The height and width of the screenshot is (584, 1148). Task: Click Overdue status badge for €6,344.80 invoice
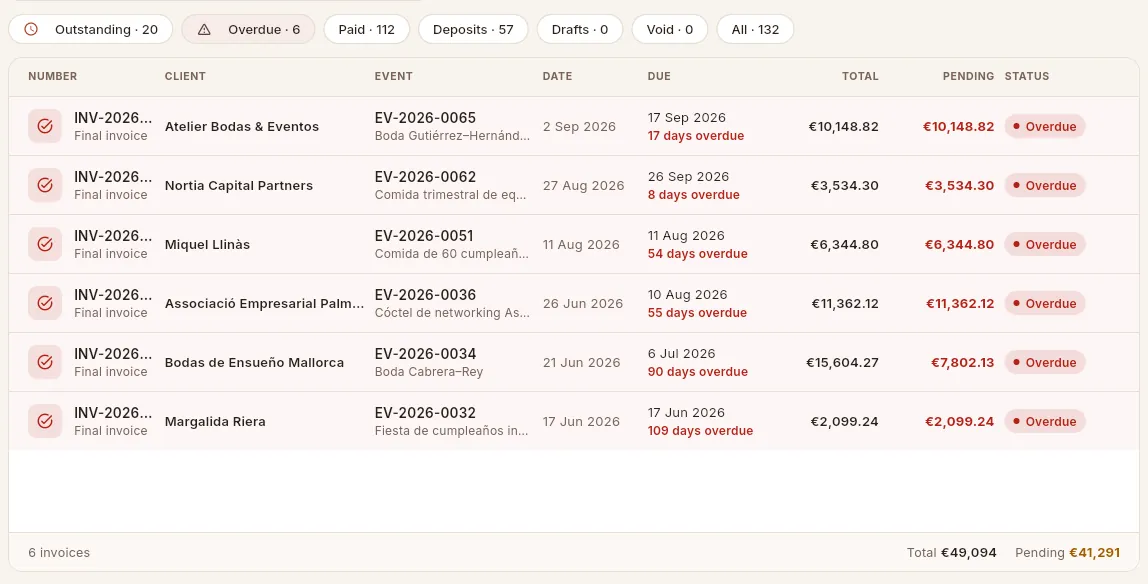1045,244
